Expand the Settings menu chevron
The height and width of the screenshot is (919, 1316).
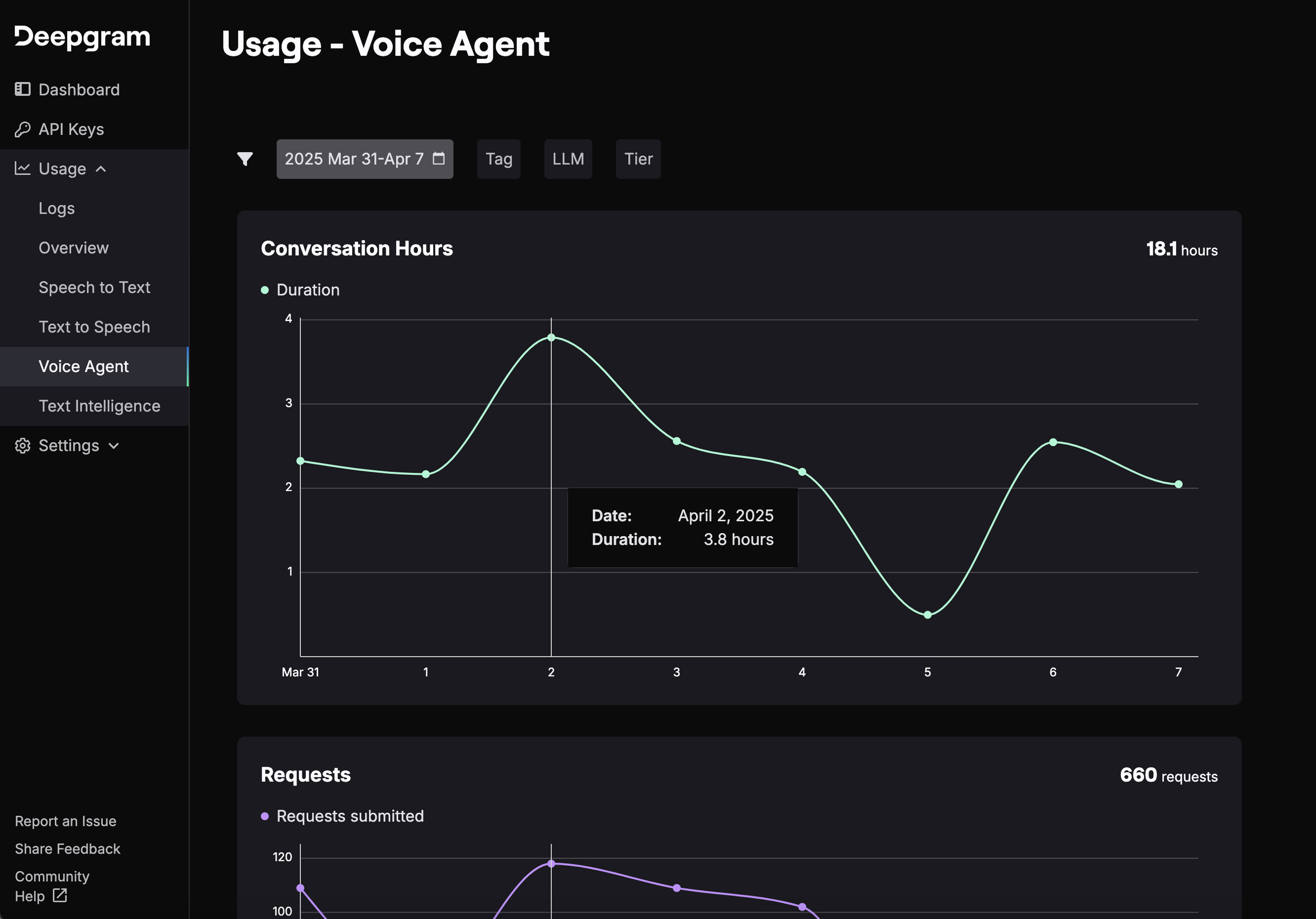coord(114,446)
